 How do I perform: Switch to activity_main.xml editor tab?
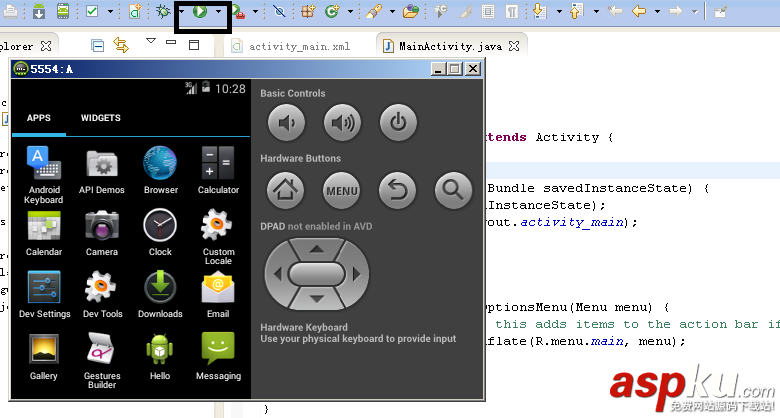pyautogui.click(x=291, y=46)
